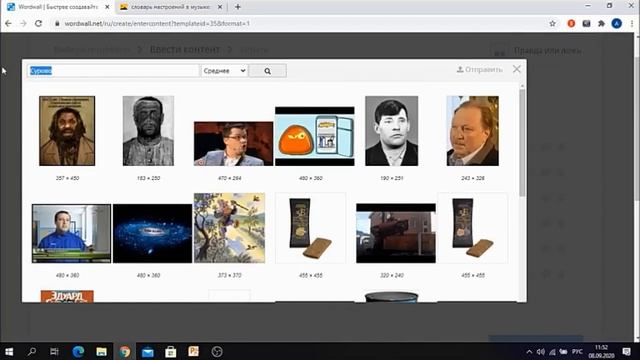Image resolution: width=640 pixels, height=360 pixels.
Task: Click the image results vertical scrollbar
Action: point(522,143)
